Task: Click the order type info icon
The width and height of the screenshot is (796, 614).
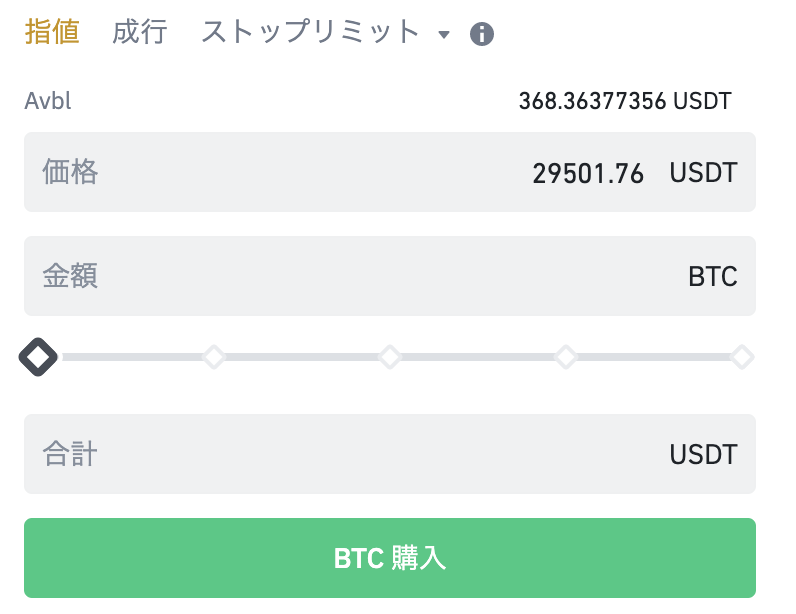Action: (481, 34)
